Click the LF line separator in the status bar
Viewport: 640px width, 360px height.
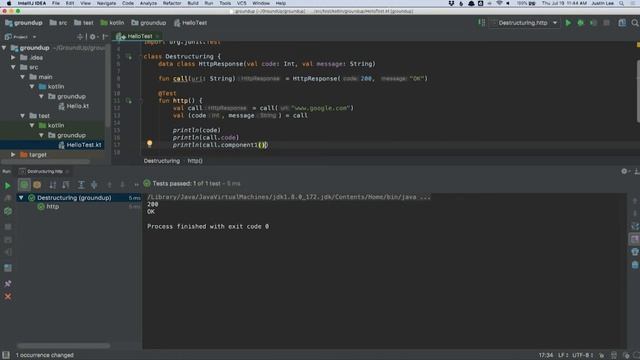(x=563, y=355)
